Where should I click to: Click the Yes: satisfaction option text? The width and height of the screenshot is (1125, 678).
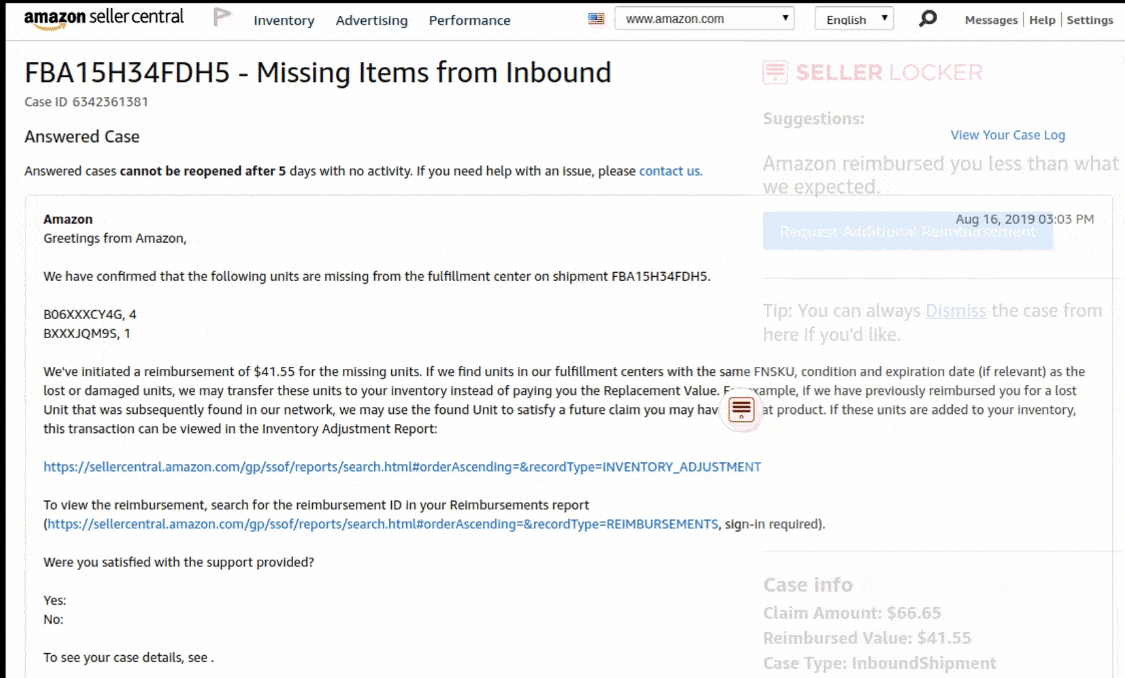pos(55,601)
